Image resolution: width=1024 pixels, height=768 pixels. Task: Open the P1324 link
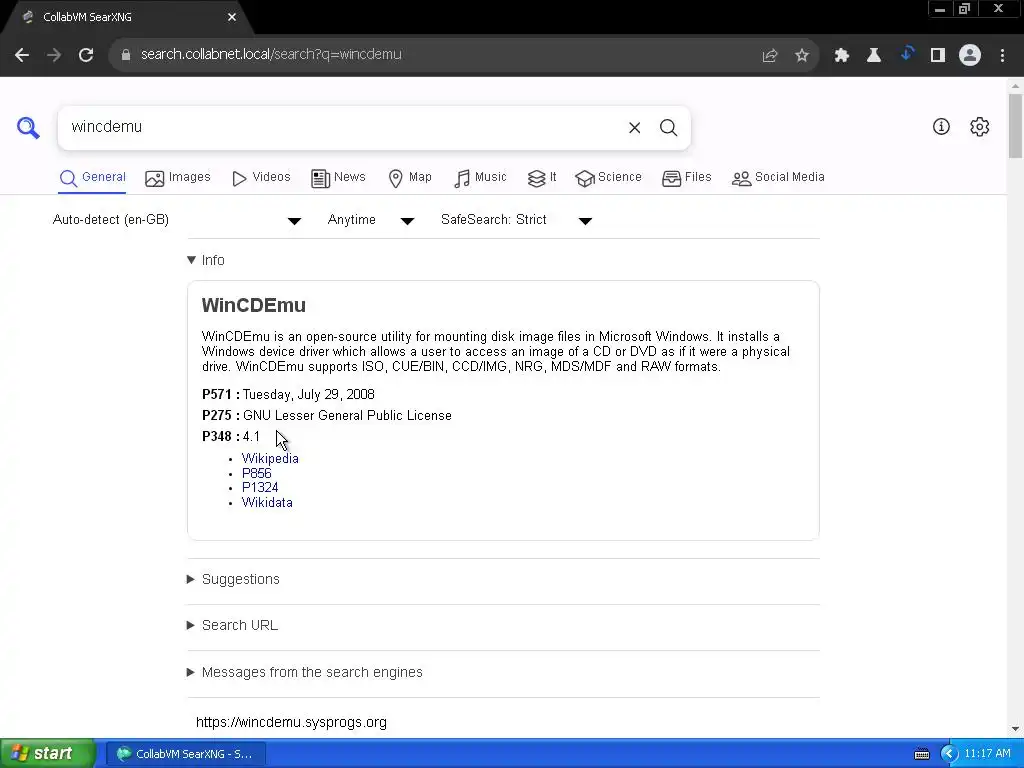pyautogui.click(x=260, y=488)
